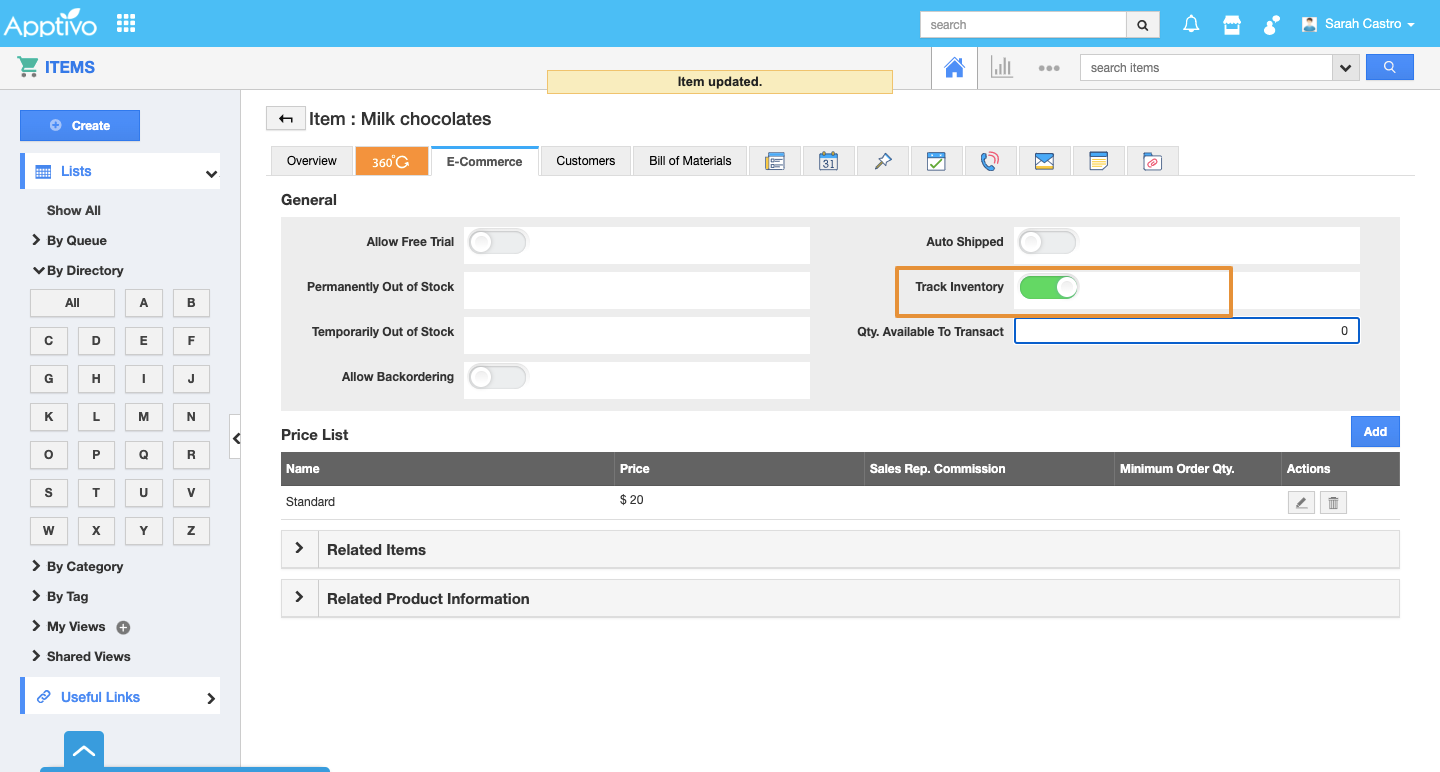This screenshot has height=772, width=1440.
Task: Toggle the Auto Shipped switch
Action: pos(1047,242)
